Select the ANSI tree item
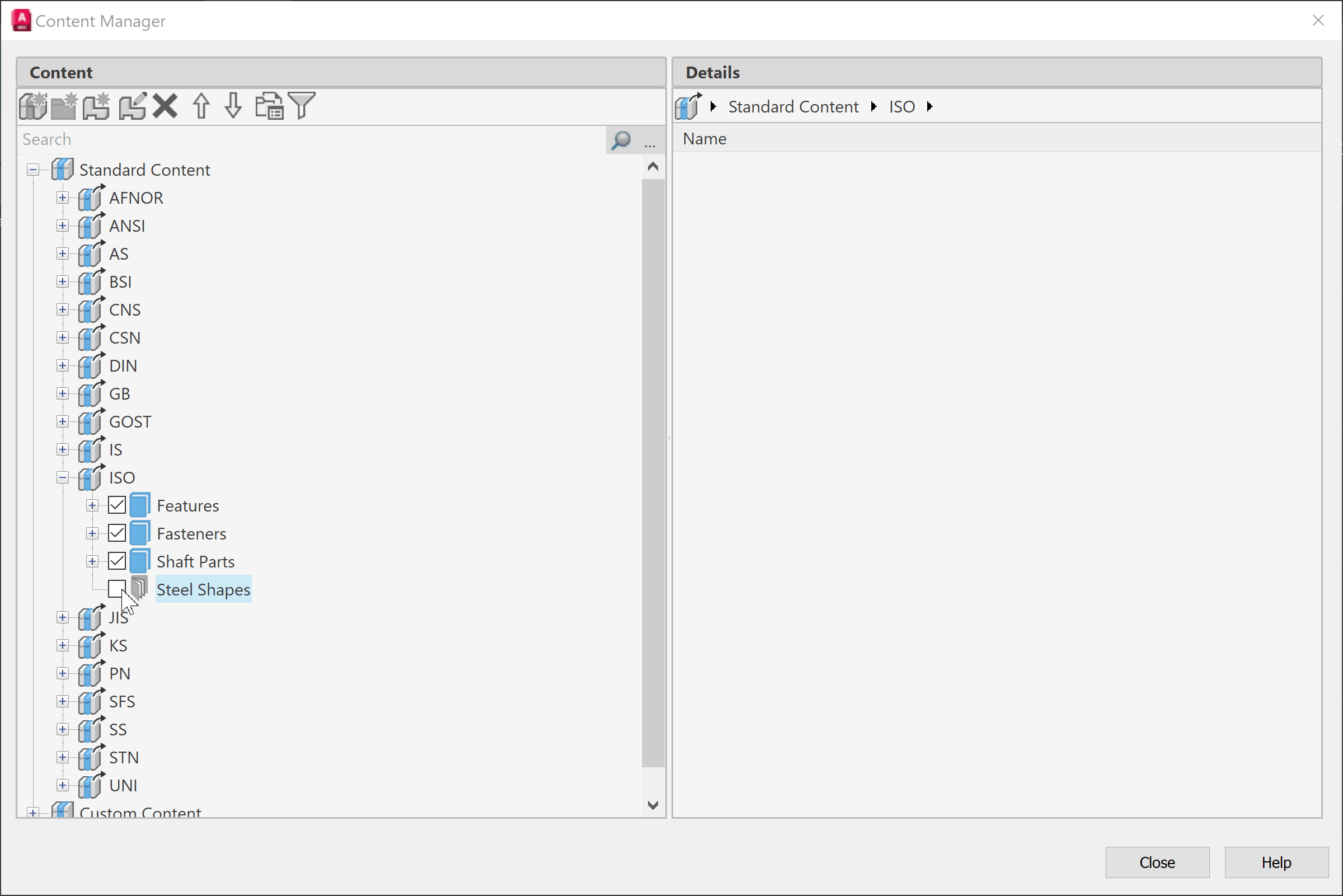Image resolution: width=1343 pixels, height=896 pixels. click(x=127, y=226)
